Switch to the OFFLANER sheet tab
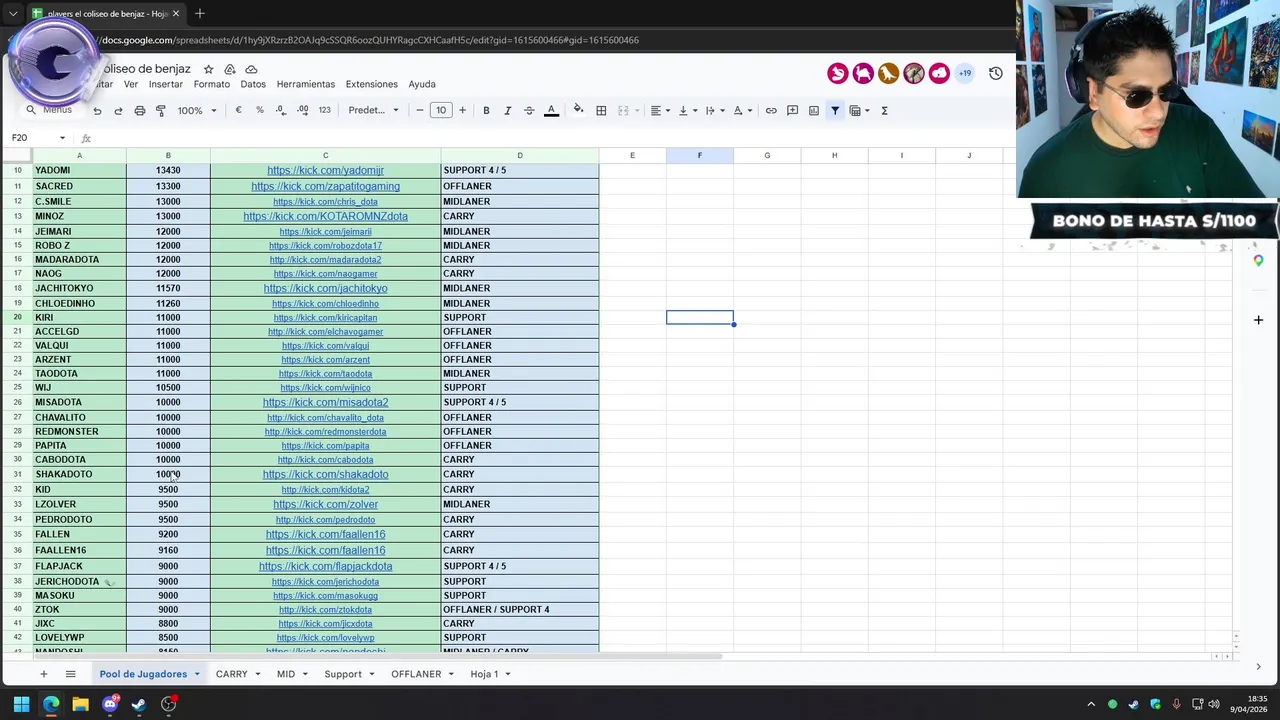Screen dimensions: 1280x720 (x=416, y=674)
